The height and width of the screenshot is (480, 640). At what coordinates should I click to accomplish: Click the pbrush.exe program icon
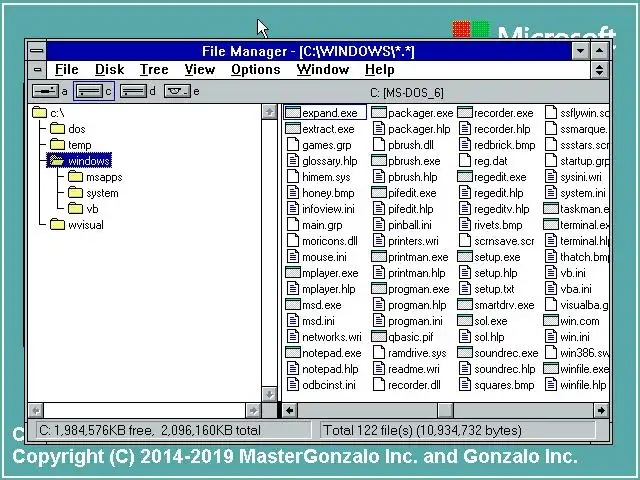pyautogui.click(x=379, y=161)
